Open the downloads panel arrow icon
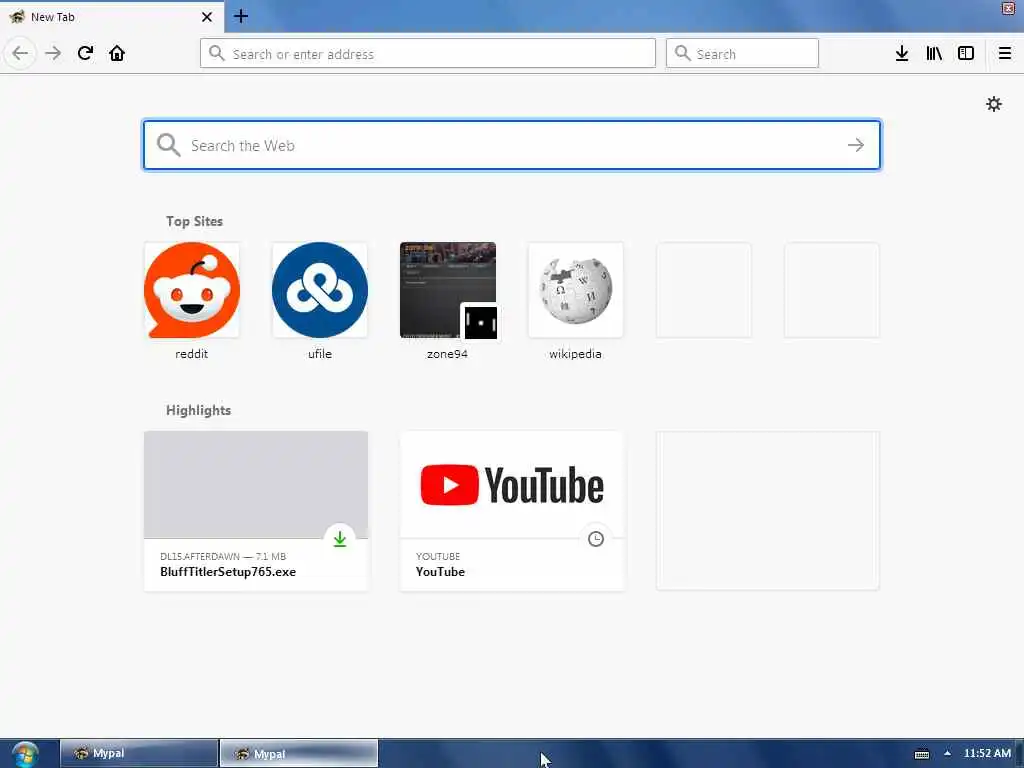This screenshot has height=768, width=1024. (902, 53)
